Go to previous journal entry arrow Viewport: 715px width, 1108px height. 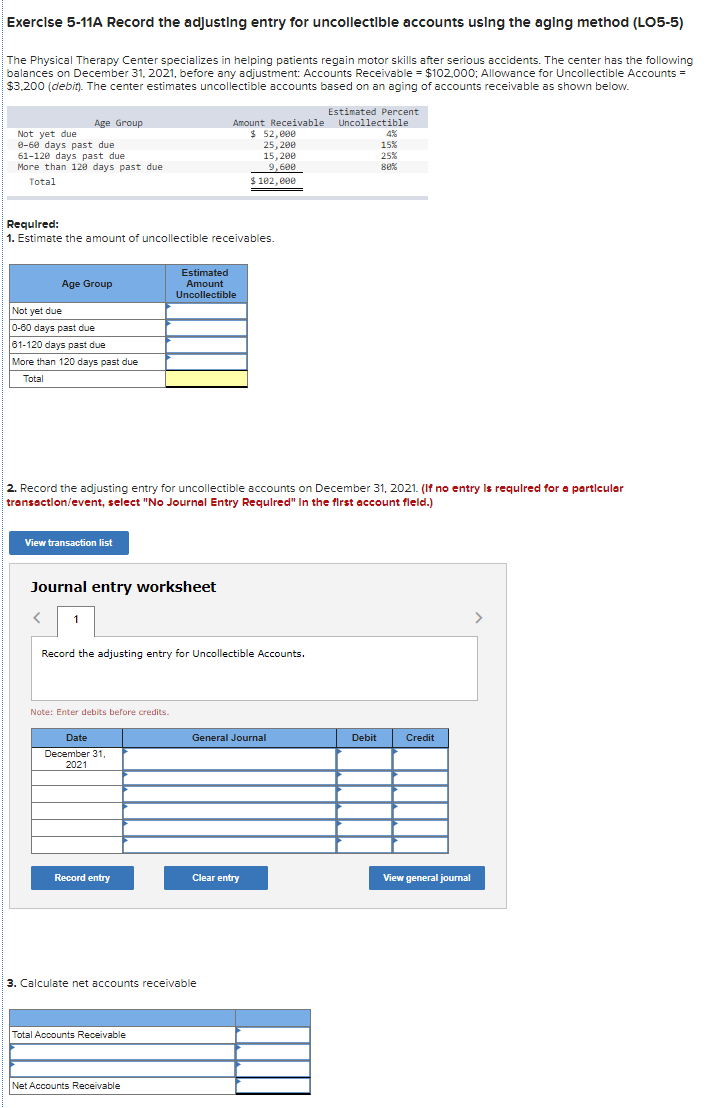pos(37,618)
